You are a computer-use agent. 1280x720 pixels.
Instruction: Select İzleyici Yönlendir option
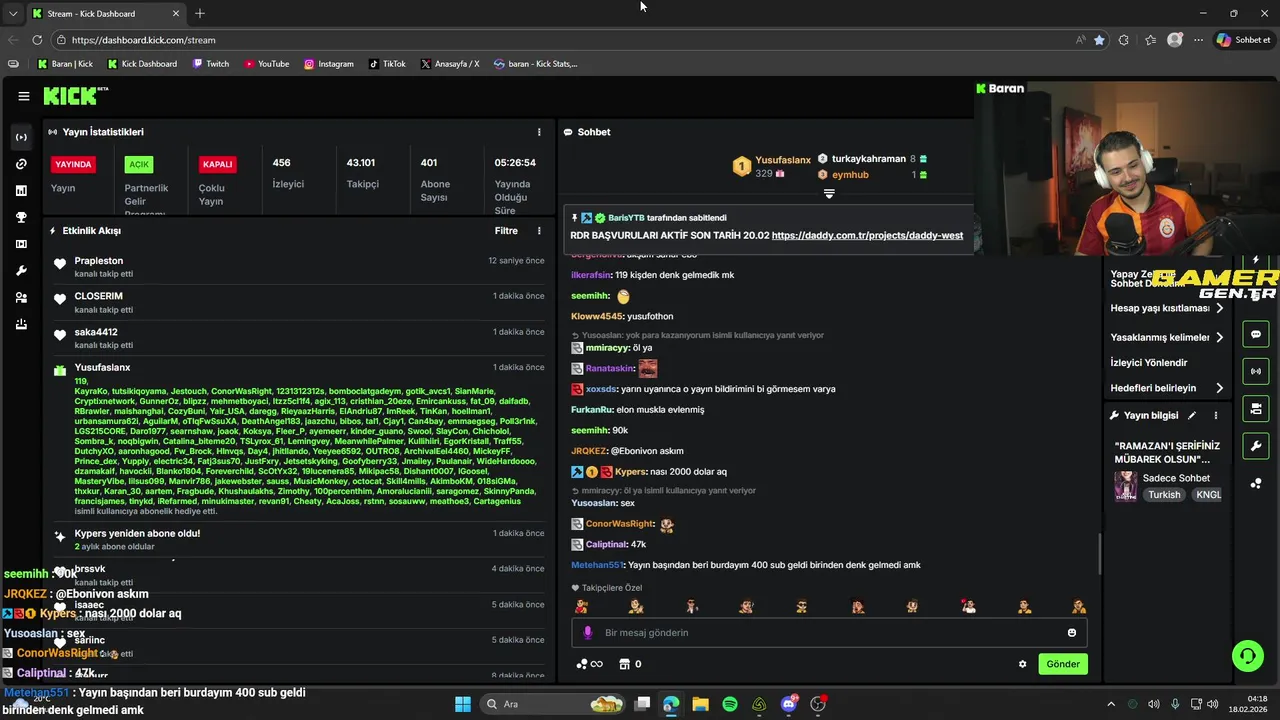coord(1149,362)
